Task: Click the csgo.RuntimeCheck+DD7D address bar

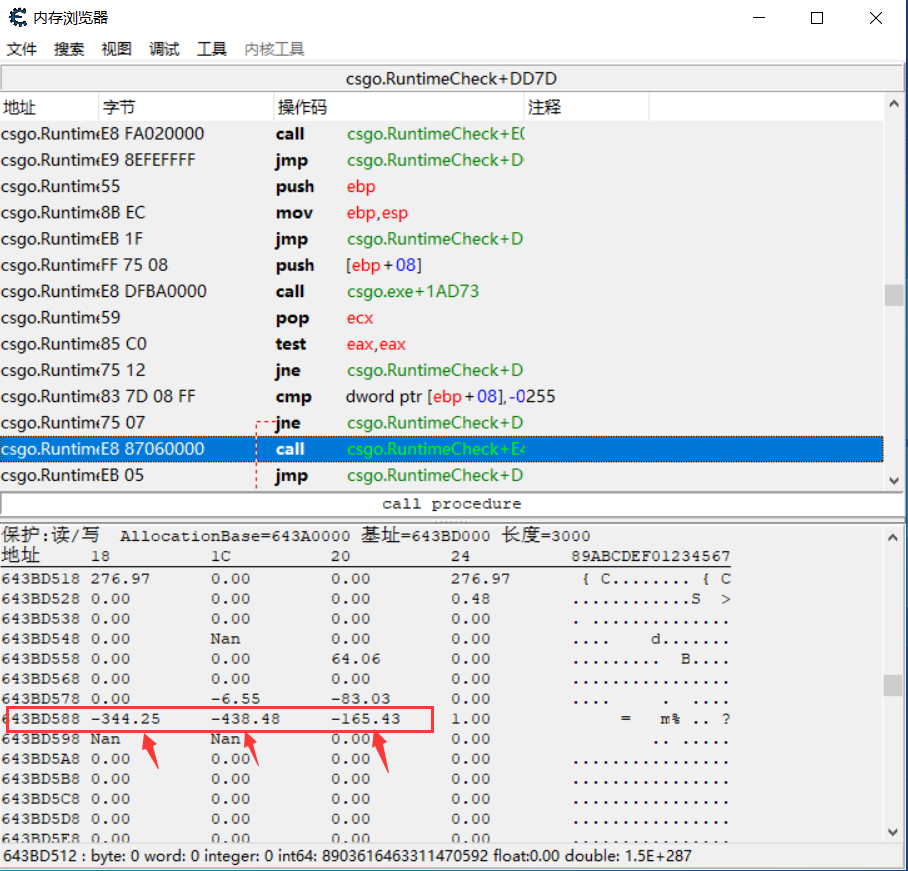Action: pyautogui.click(x=451, y=78)
